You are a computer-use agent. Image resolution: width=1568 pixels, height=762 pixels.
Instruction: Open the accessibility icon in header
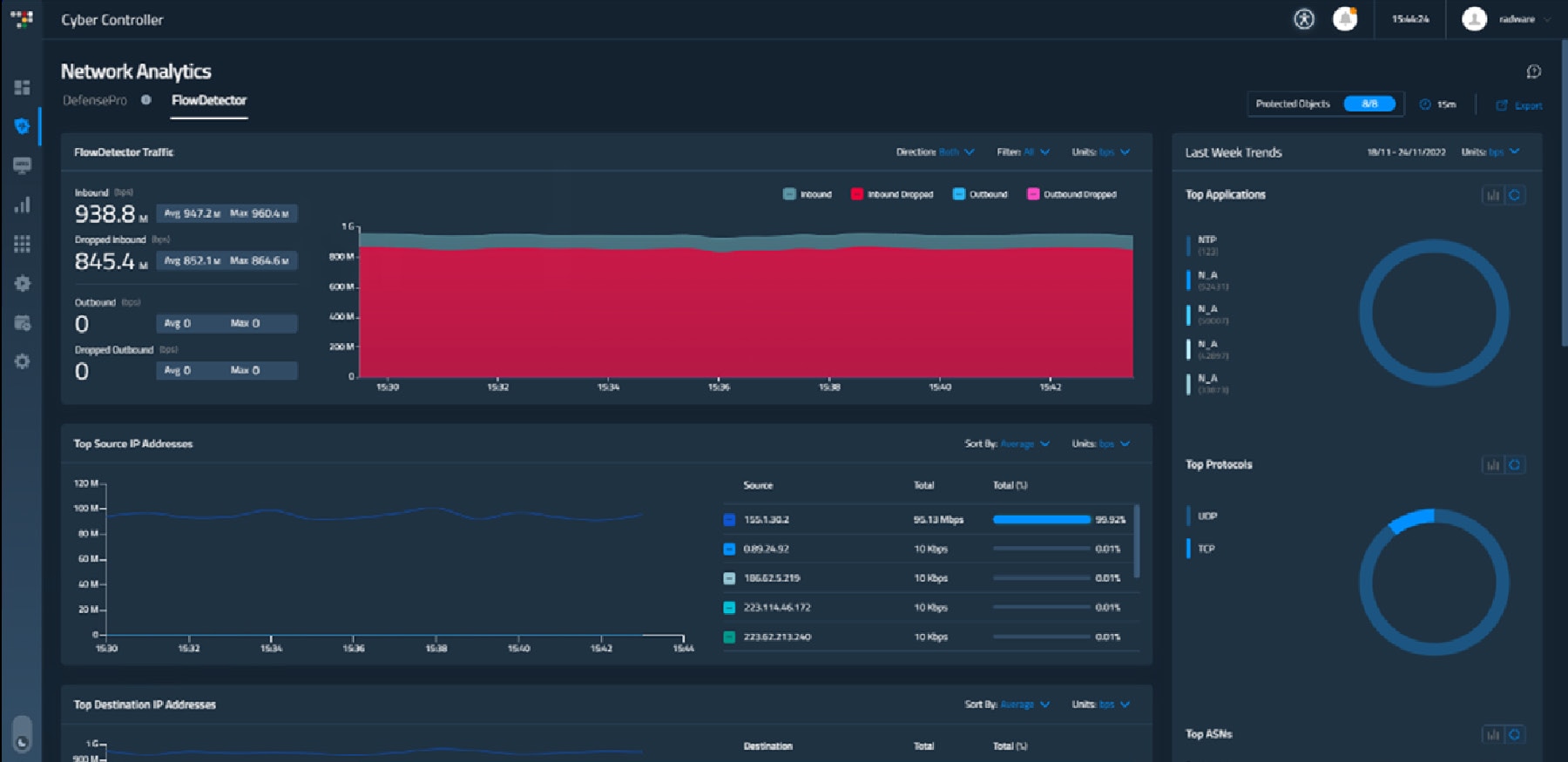click(x=1303, y=19)
